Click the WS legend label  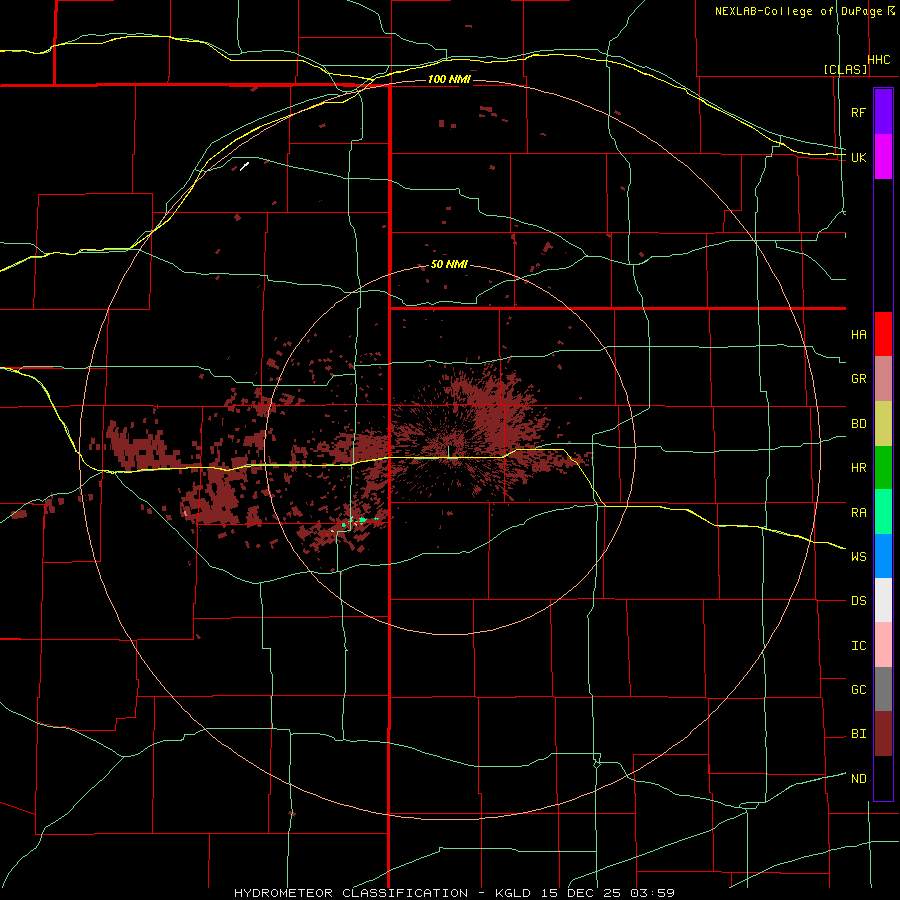(x=858, y=556)
